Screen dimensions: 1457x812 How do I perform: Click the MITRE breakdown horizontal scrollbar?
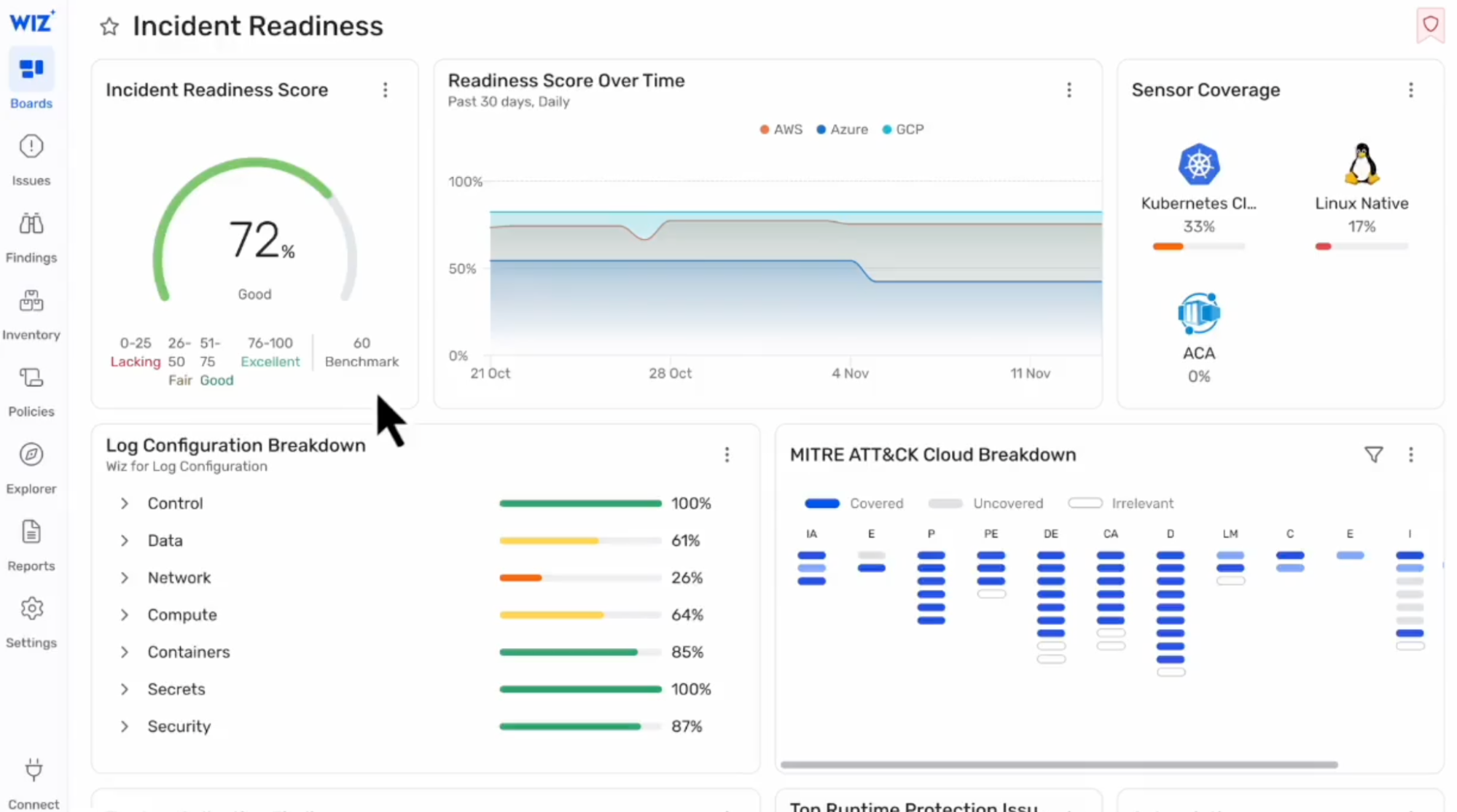point(1058,765)
